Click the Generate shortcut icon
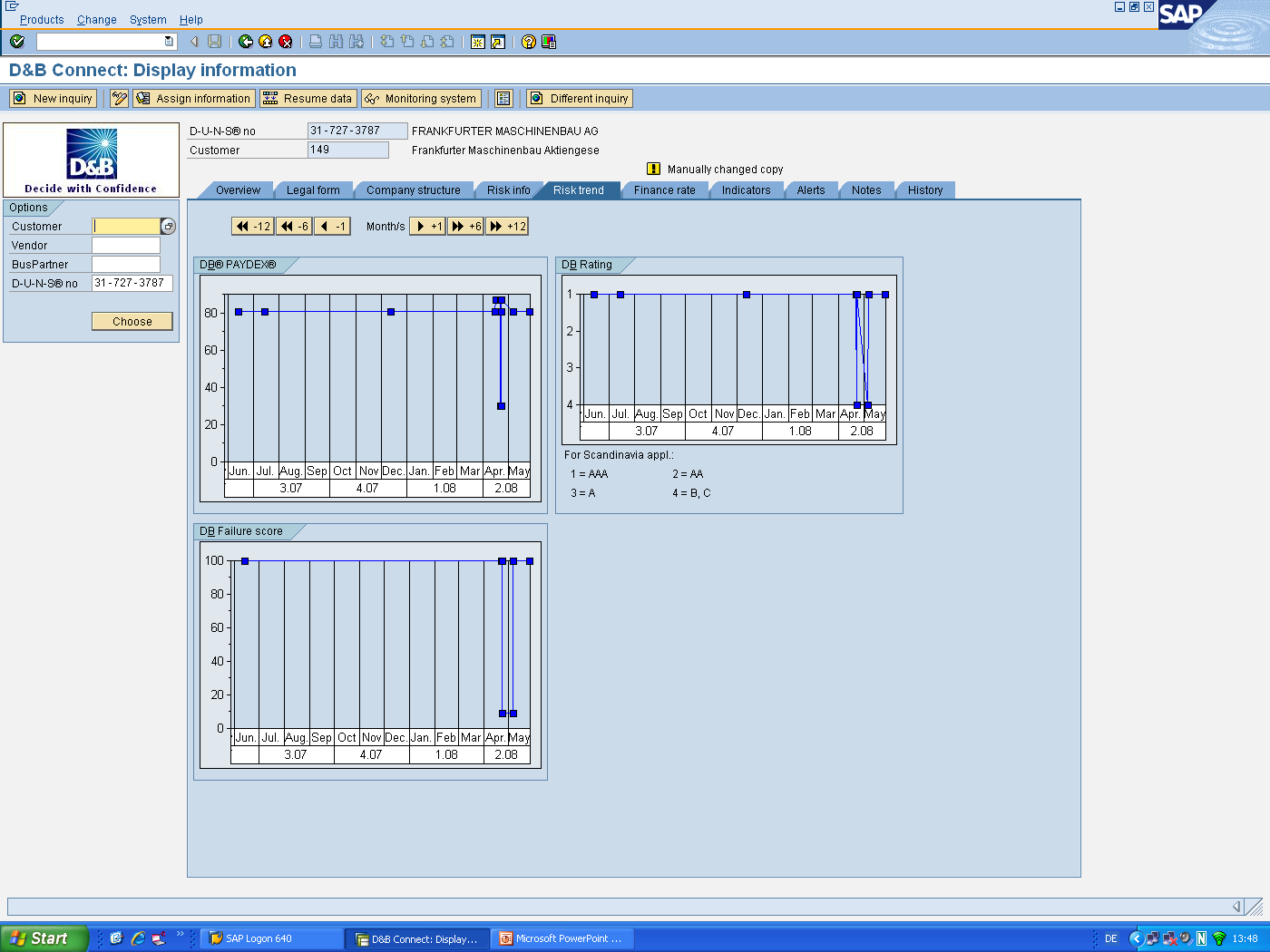1270x952 pixels. point(498,42)
